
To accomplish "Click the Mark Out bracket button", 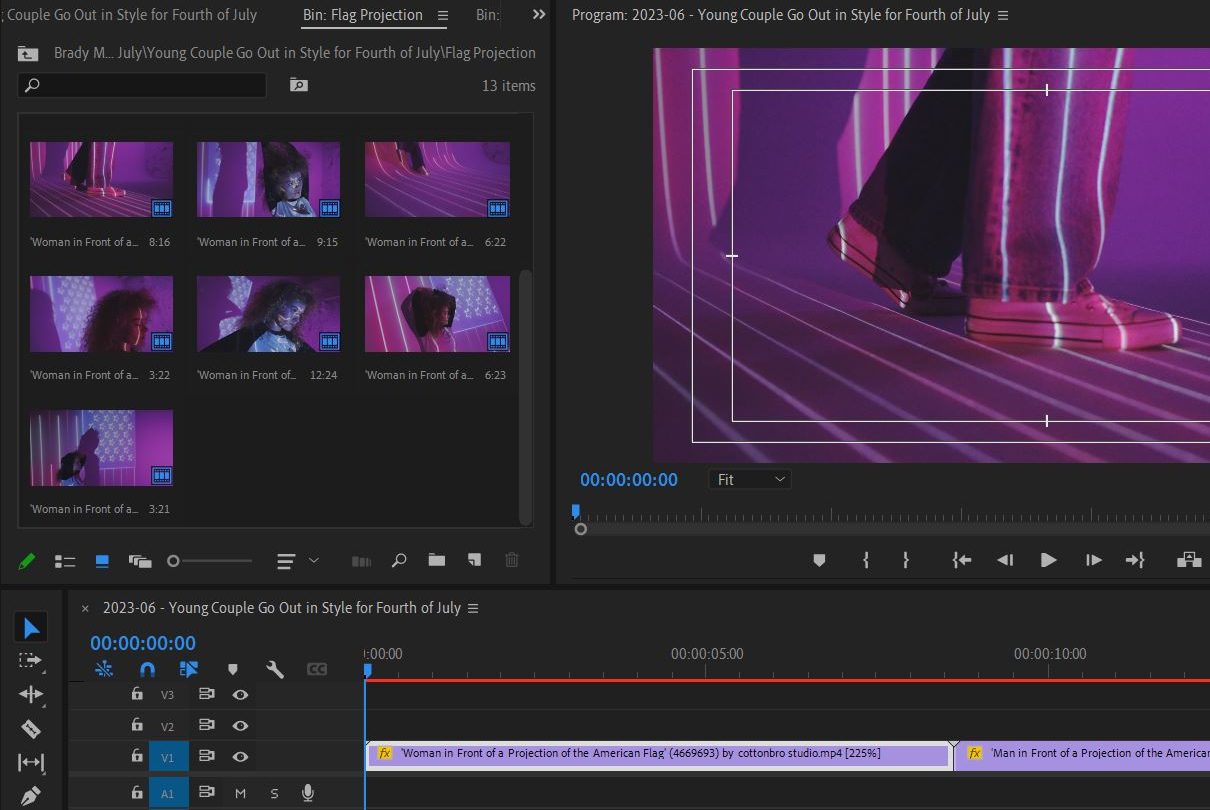I will tap(906, 560).
